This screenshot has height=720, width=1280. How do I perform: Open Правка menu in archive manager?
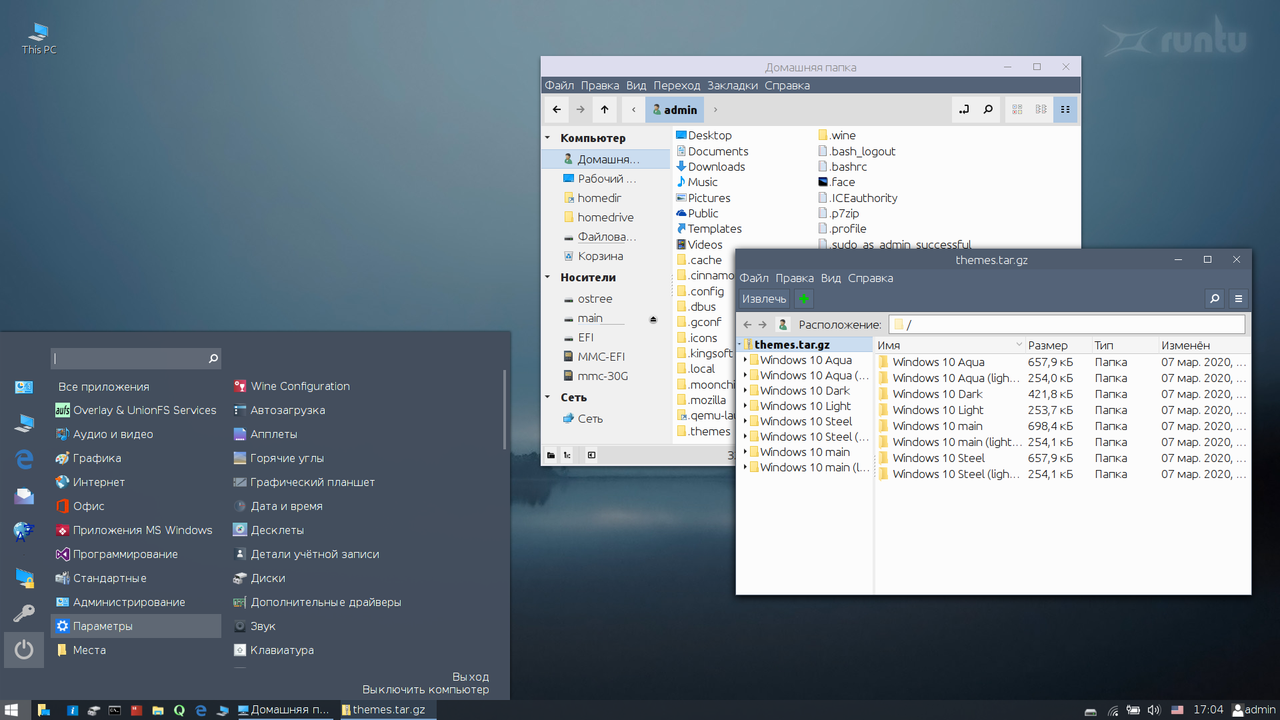pos(795,278)
